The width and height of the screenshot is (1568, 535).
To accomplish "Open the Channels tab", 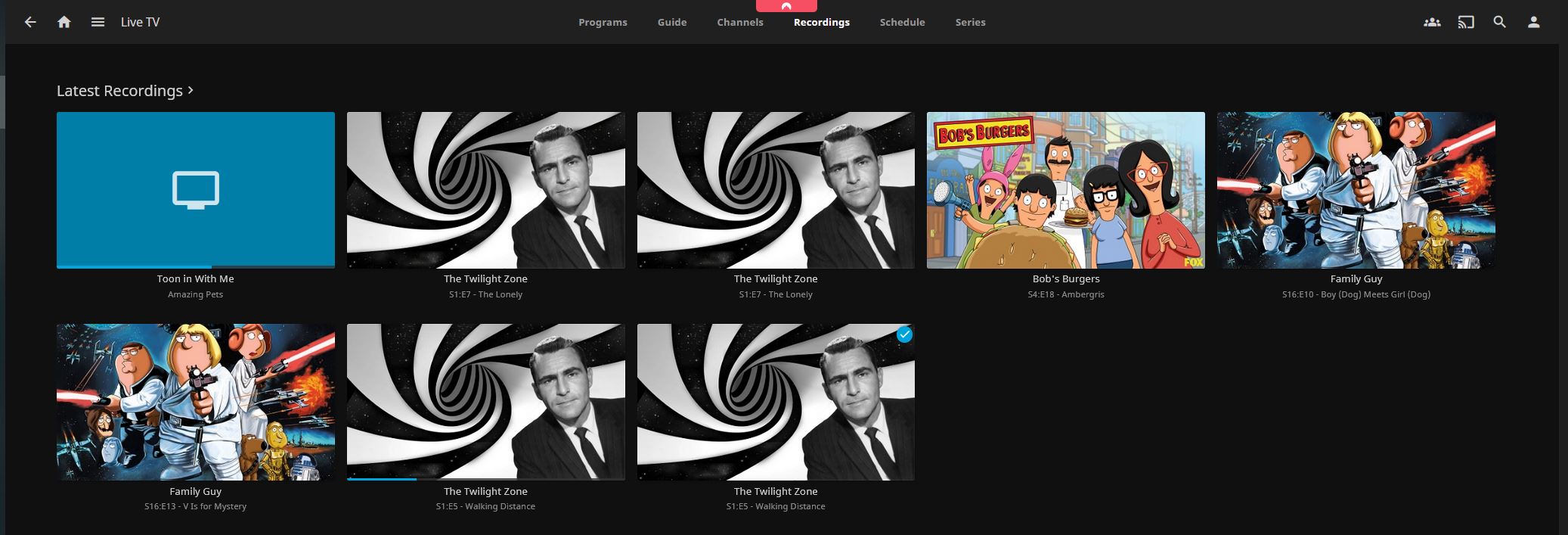I will [739, 22].
